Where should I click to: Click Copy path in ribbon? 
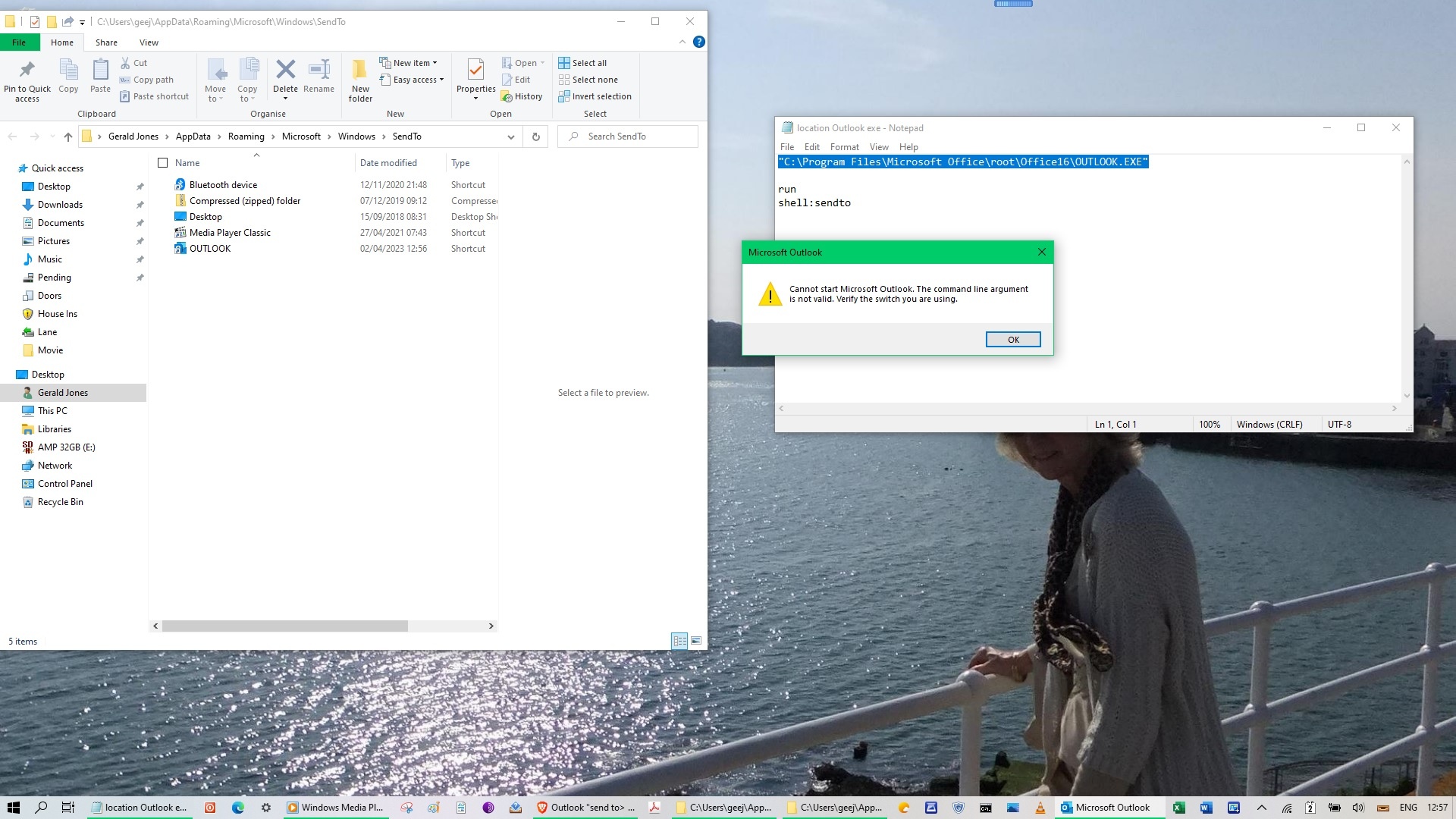click(146, 80)
